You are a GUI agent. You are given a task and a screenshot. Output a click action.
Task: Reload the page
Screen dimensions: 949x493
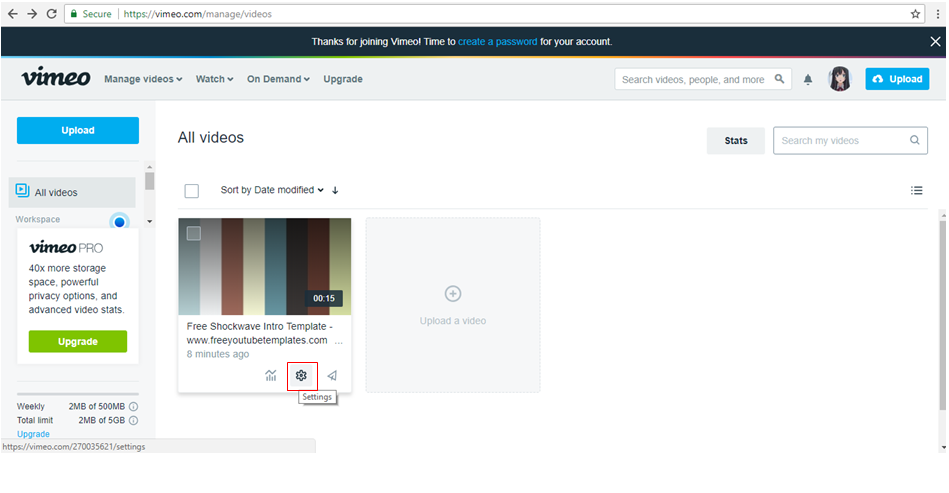coord(51,14)
